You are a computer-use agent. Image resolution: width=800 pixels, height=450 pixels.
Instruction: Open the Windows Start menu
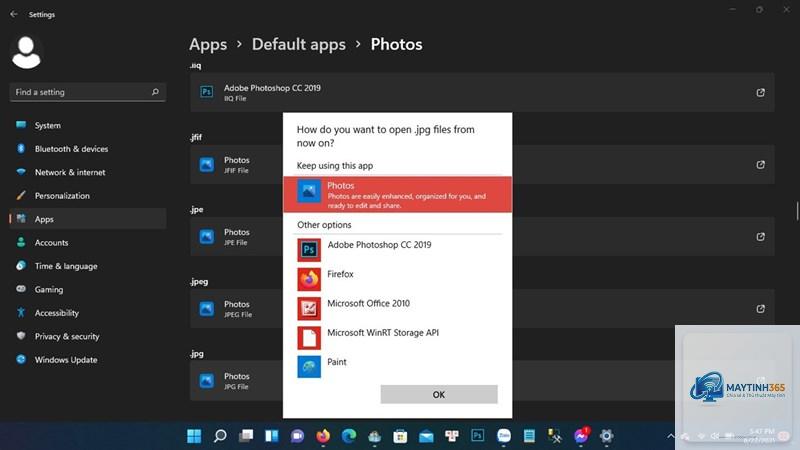[x=194, y=436]
